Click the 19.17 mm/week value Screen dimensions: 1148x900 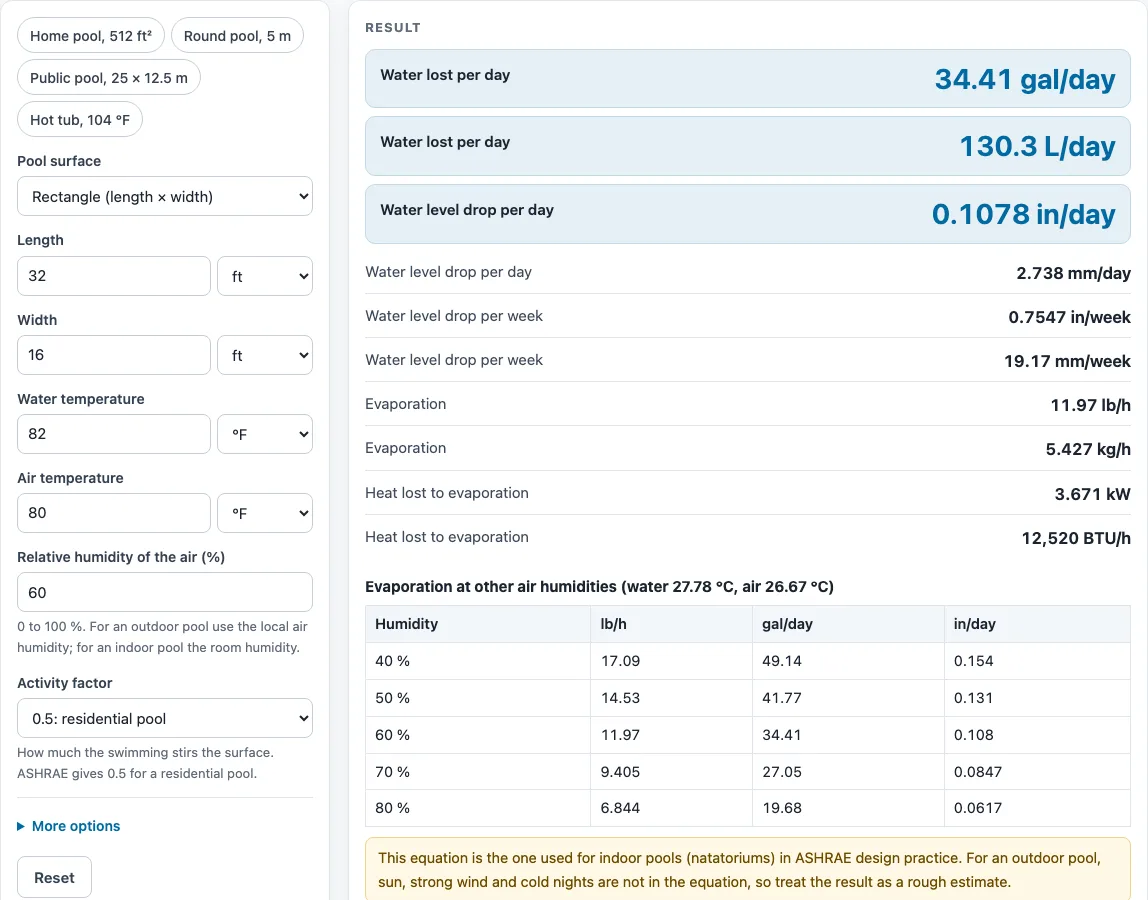pos(1067,361)
